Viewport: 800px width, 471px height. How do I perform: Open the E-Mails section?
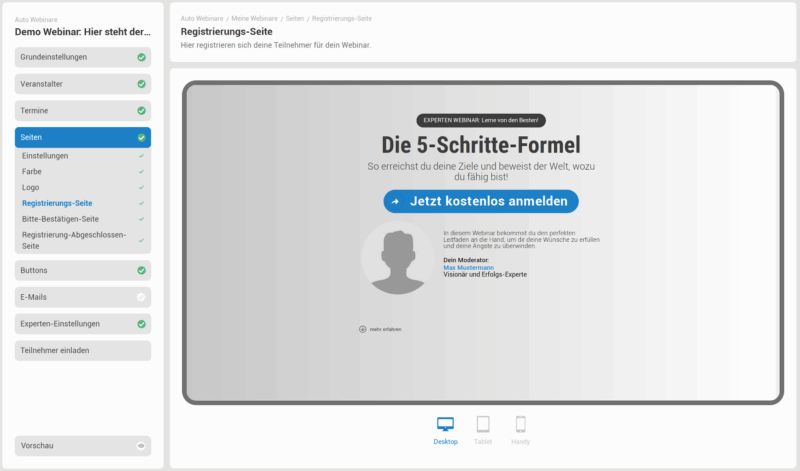[x=83, y=297]
